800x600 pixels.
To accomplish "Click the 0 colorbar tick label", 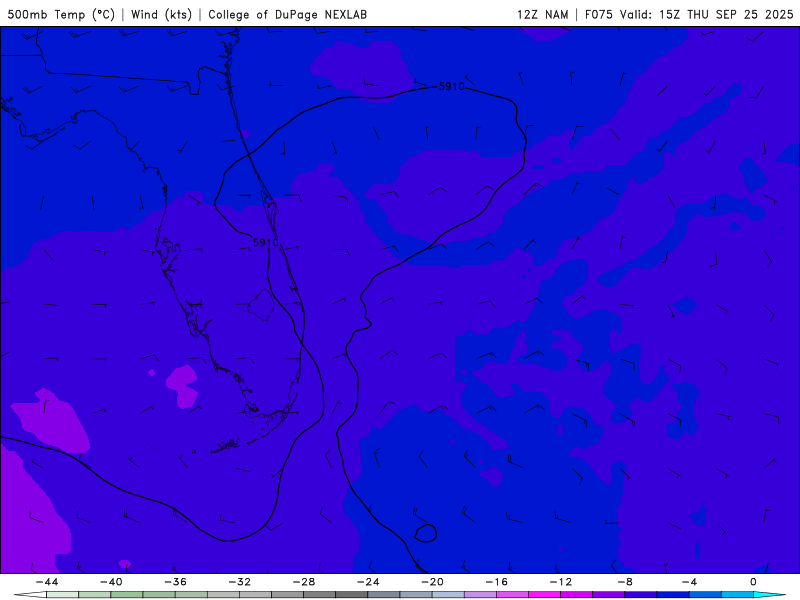I will (754, 582).
